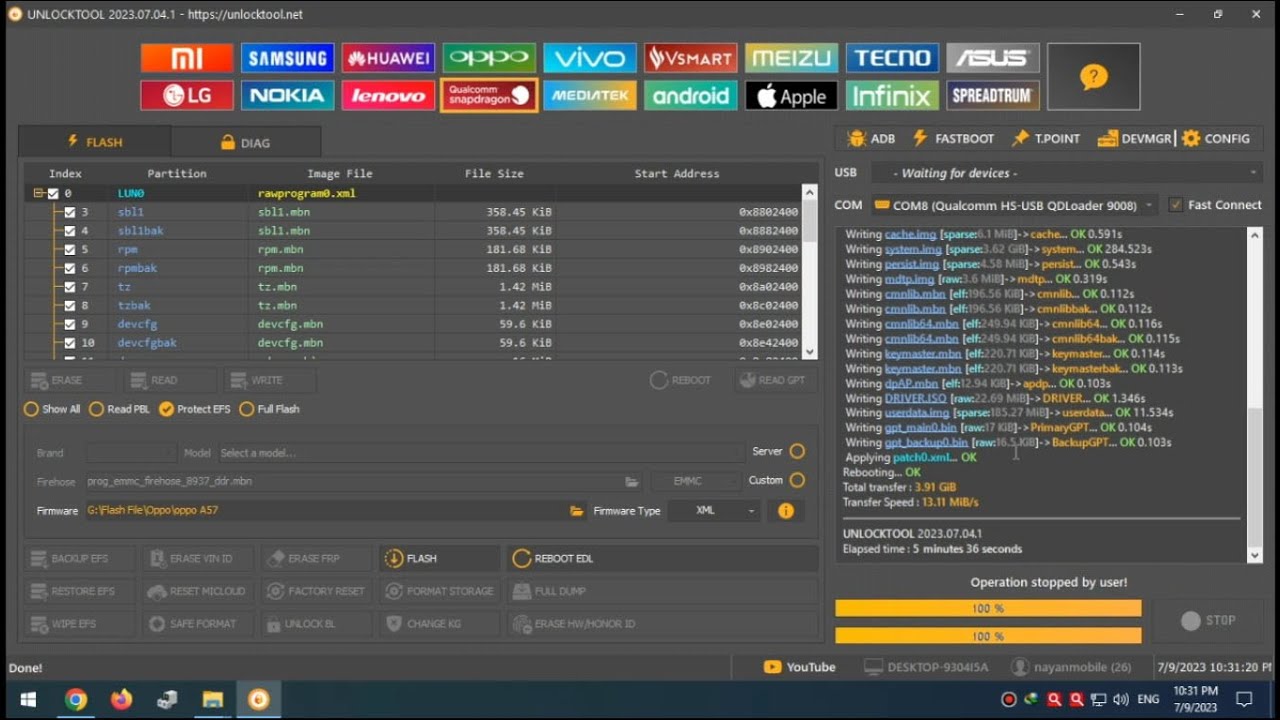Open the USB devices dropdown
The image size is (1280, 720).
tap(1066, 173)
